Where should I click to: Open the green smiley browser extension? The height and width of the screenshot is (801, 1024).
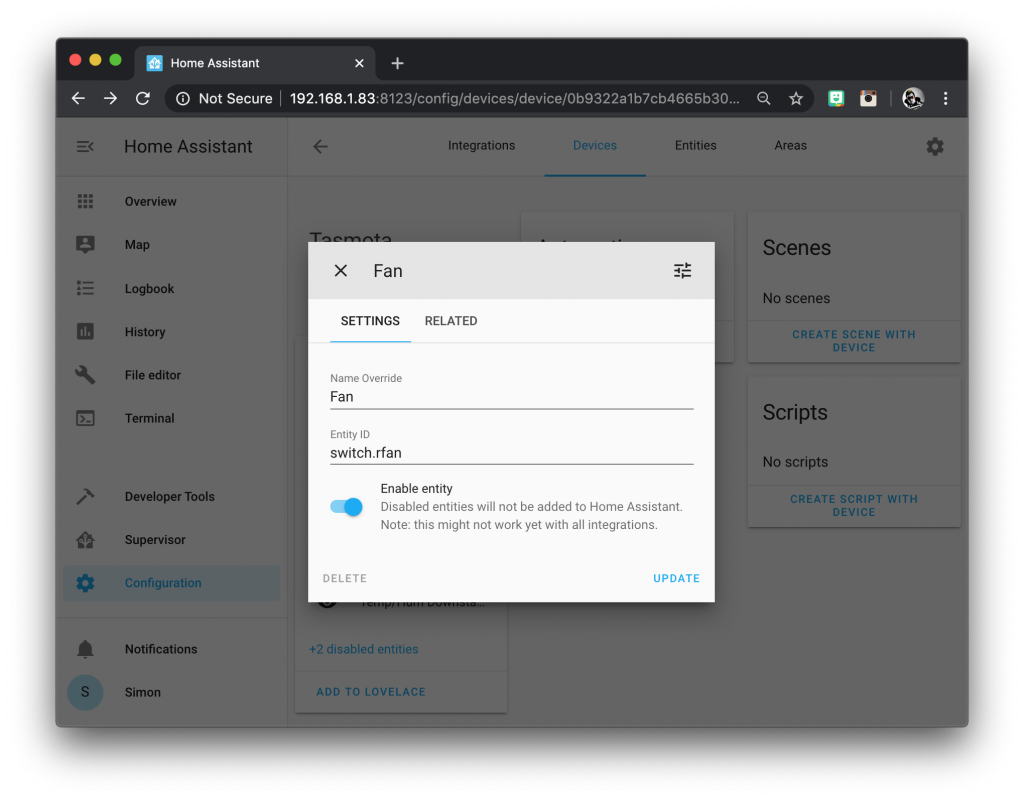click(x=836, y=99)
